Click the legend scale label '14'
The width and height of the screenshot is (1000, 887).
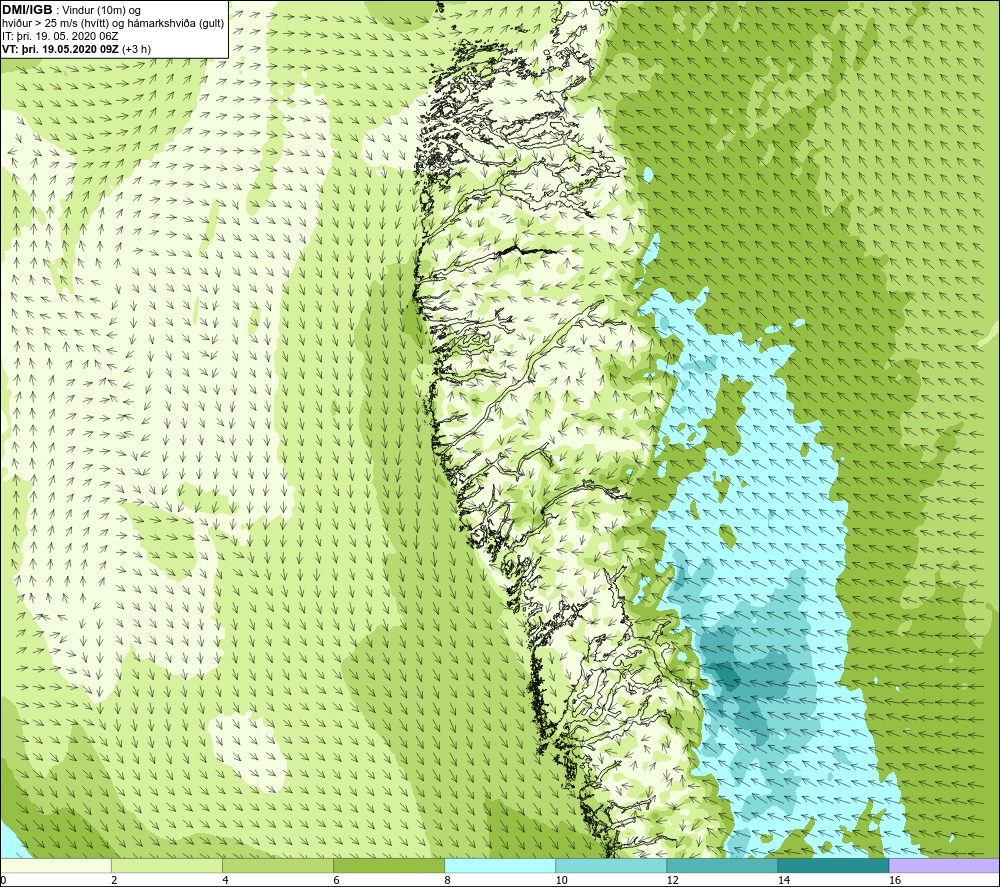coord(783,881)
